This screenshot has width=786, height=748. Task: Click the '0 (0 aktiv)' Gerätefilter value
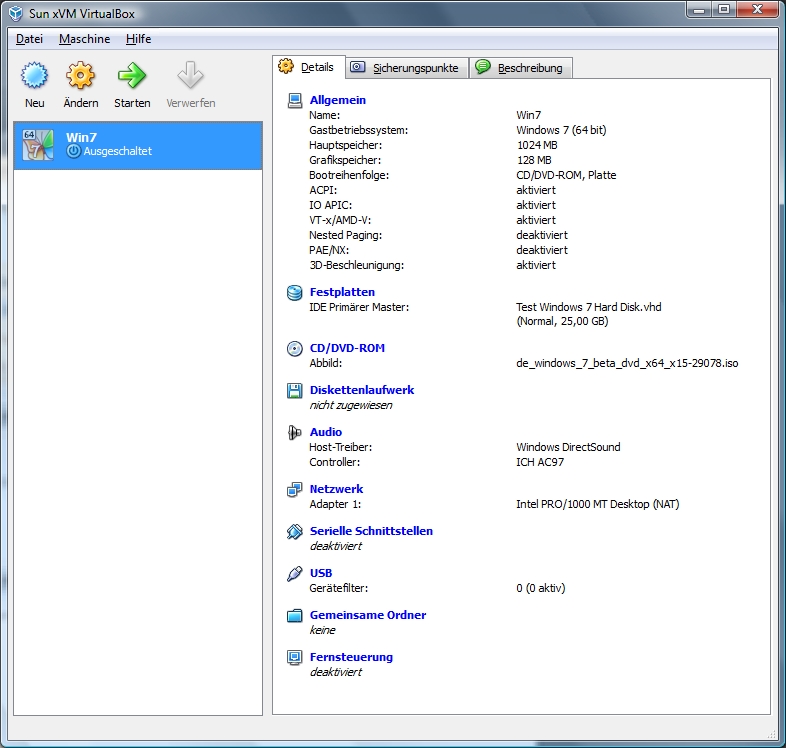point(541,588)
